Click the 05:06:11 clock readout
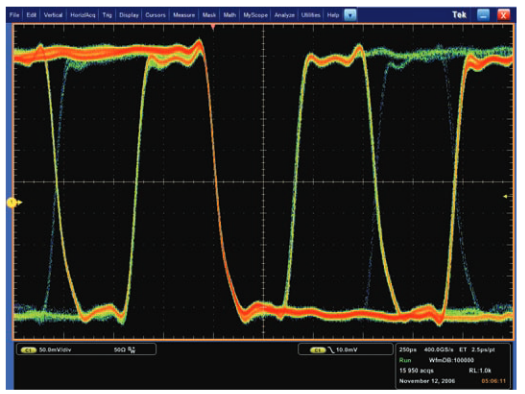525x394 pixels. click(494, 381)
